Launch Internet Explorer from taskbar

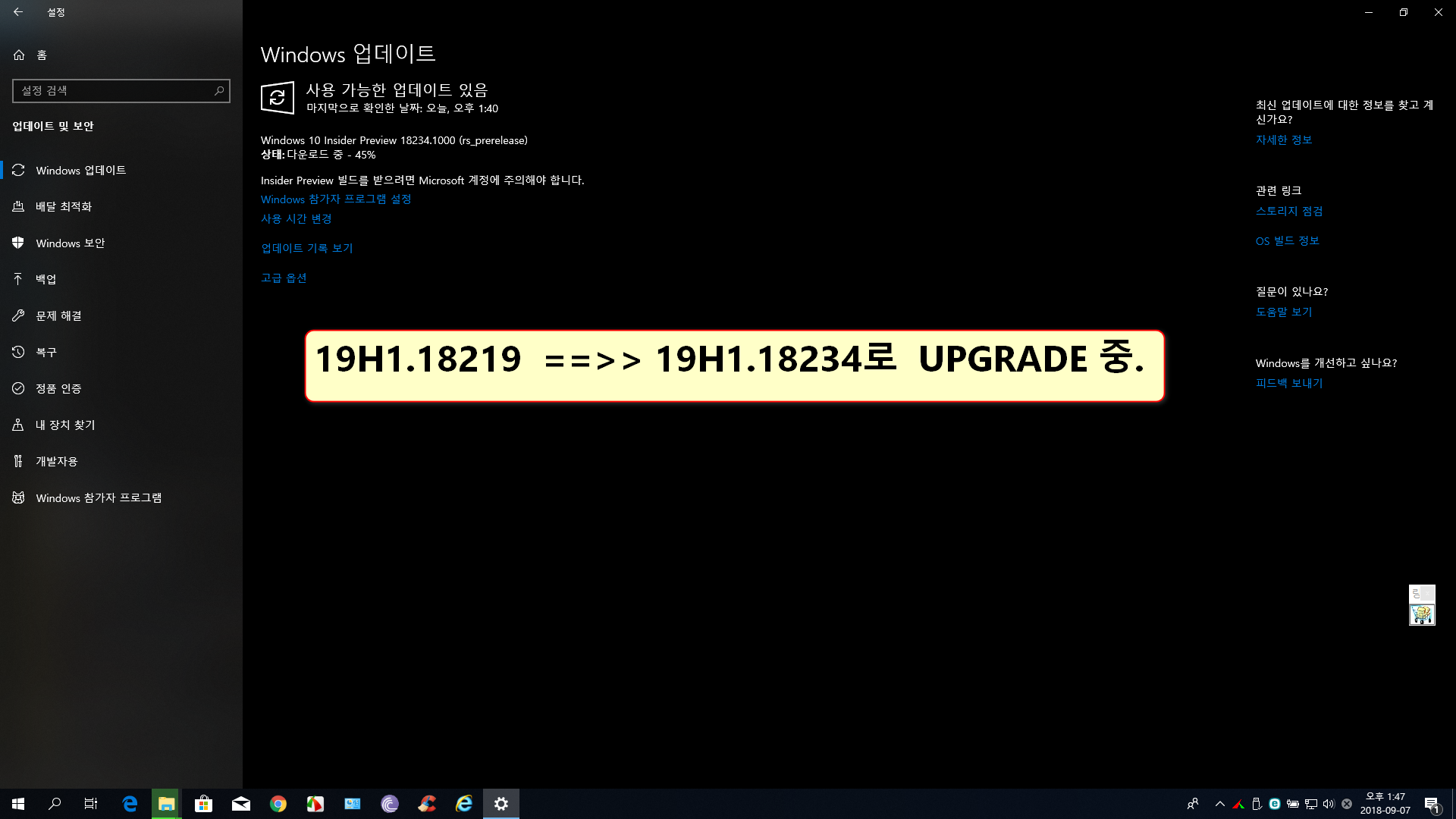[464, 804]
